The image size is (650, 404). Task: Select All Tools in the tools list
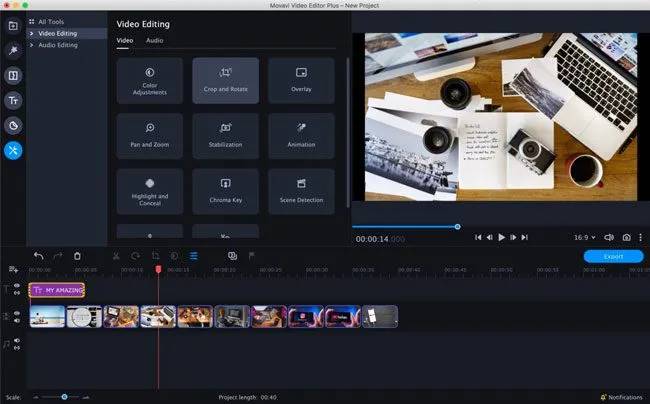tap(51, 22)
